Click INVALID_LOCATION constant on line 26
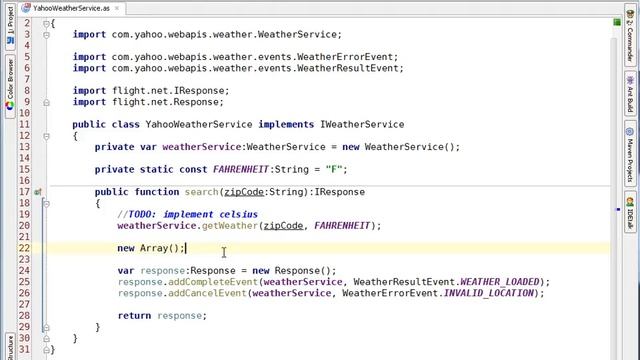 pos(489,293)
